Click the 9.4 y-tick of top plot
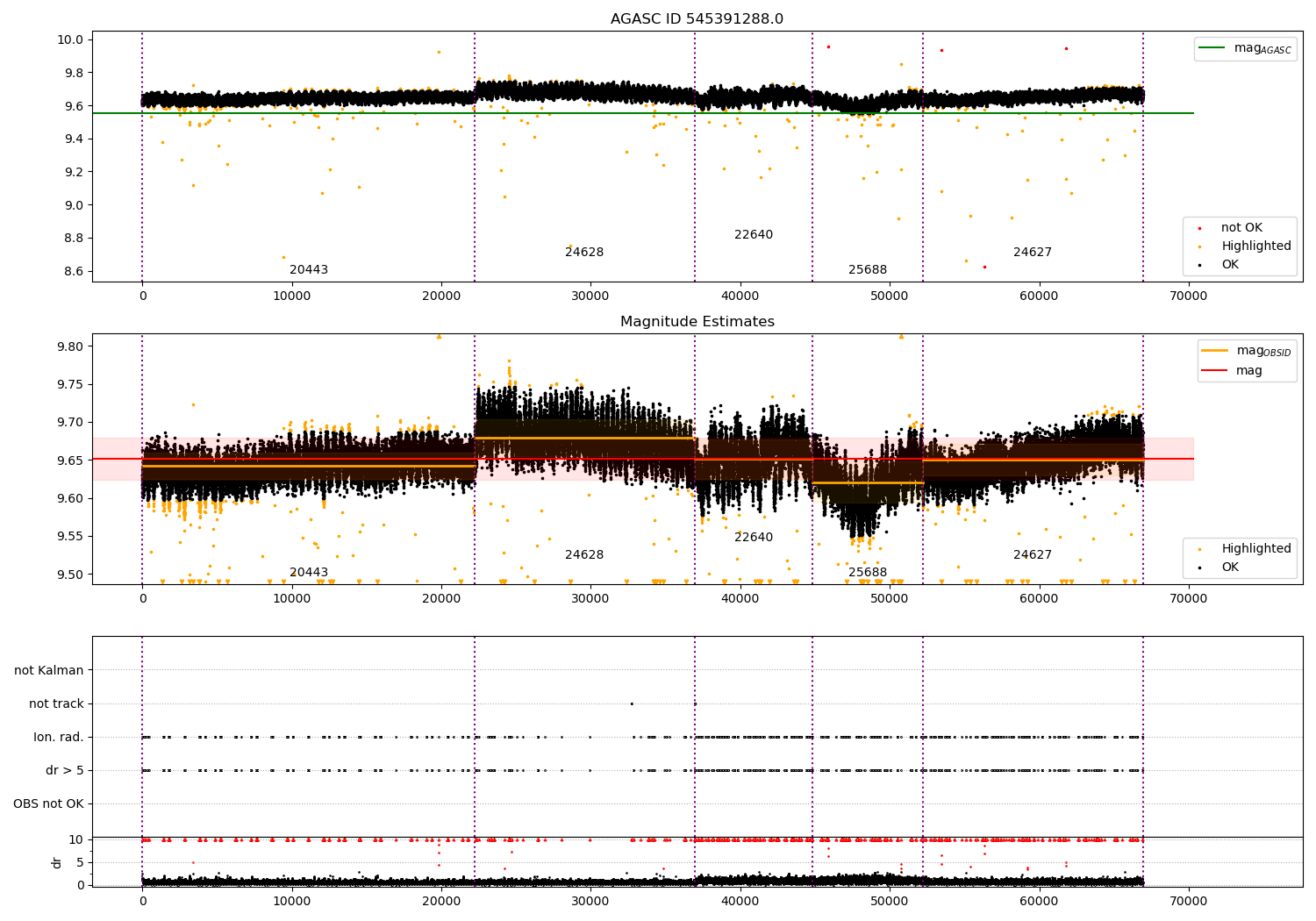1316x921 pixels. (74, 139)
